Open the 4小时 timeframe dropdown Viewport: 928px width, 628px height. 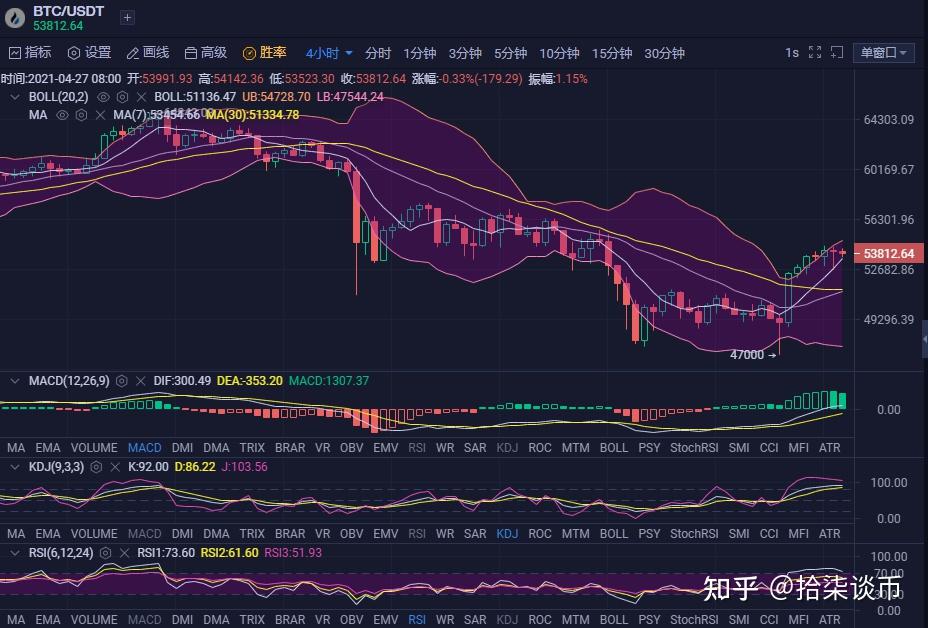click(329, 53)
